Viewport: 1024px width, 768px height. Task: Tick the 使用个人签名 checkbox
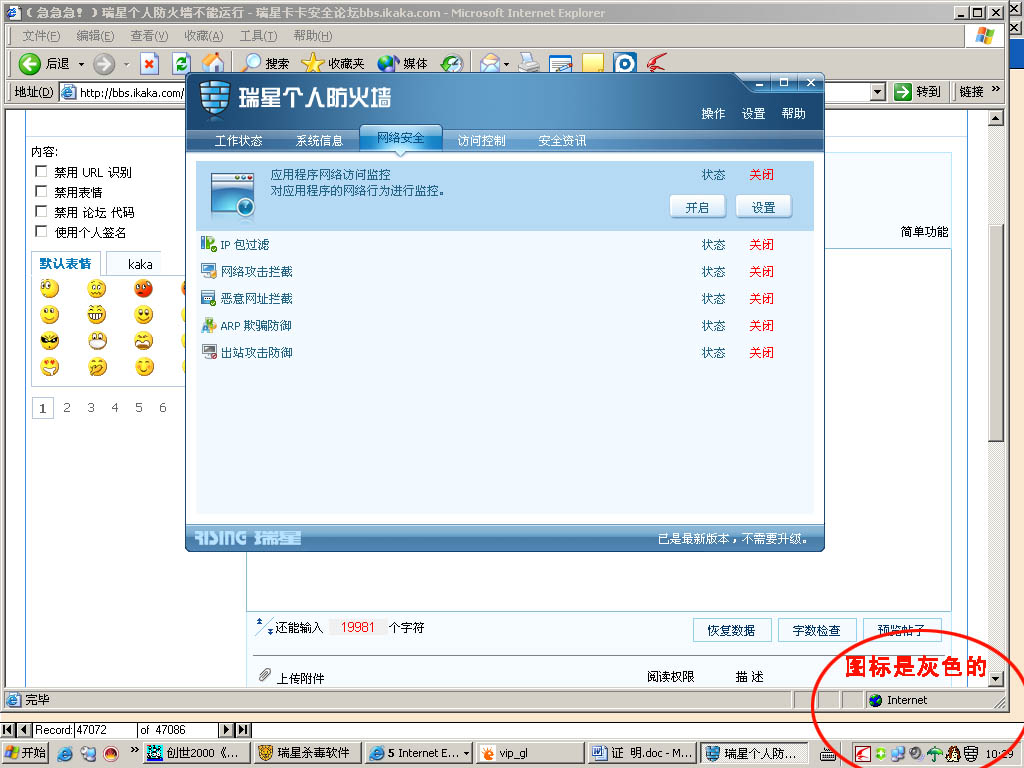(41, 231)
